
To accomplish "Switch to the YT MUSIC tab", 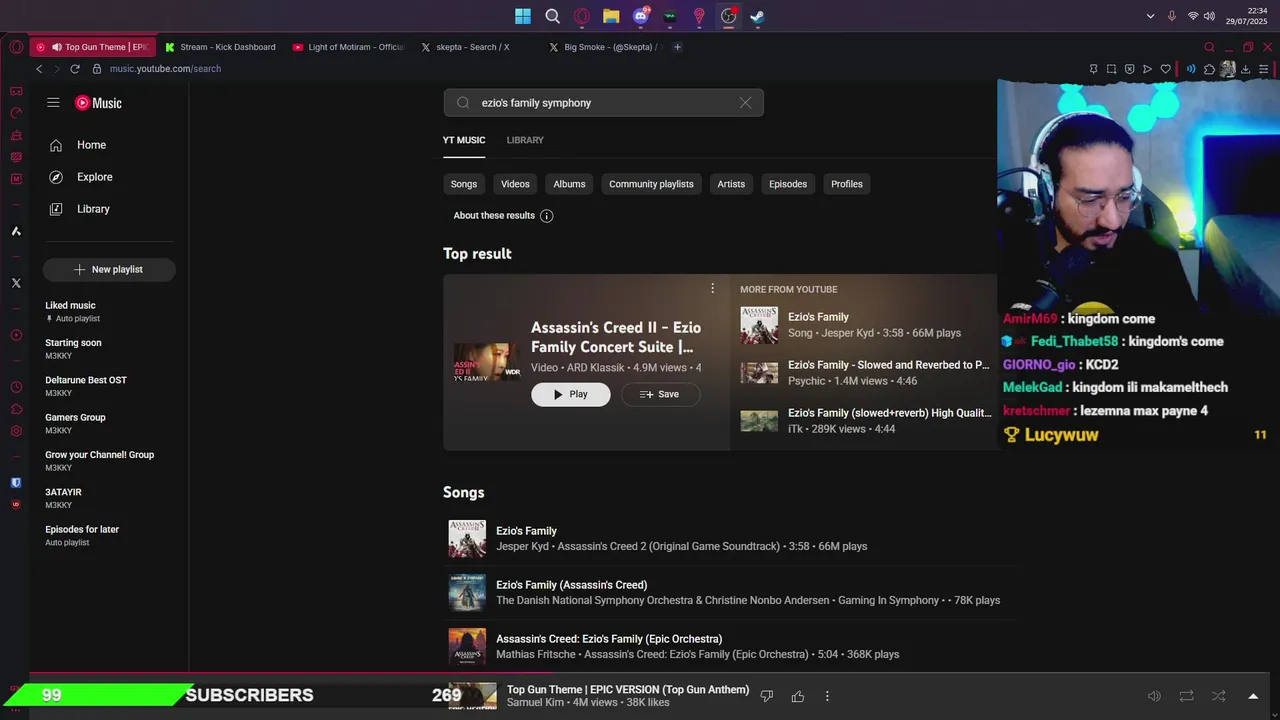I will pos(464,140).
